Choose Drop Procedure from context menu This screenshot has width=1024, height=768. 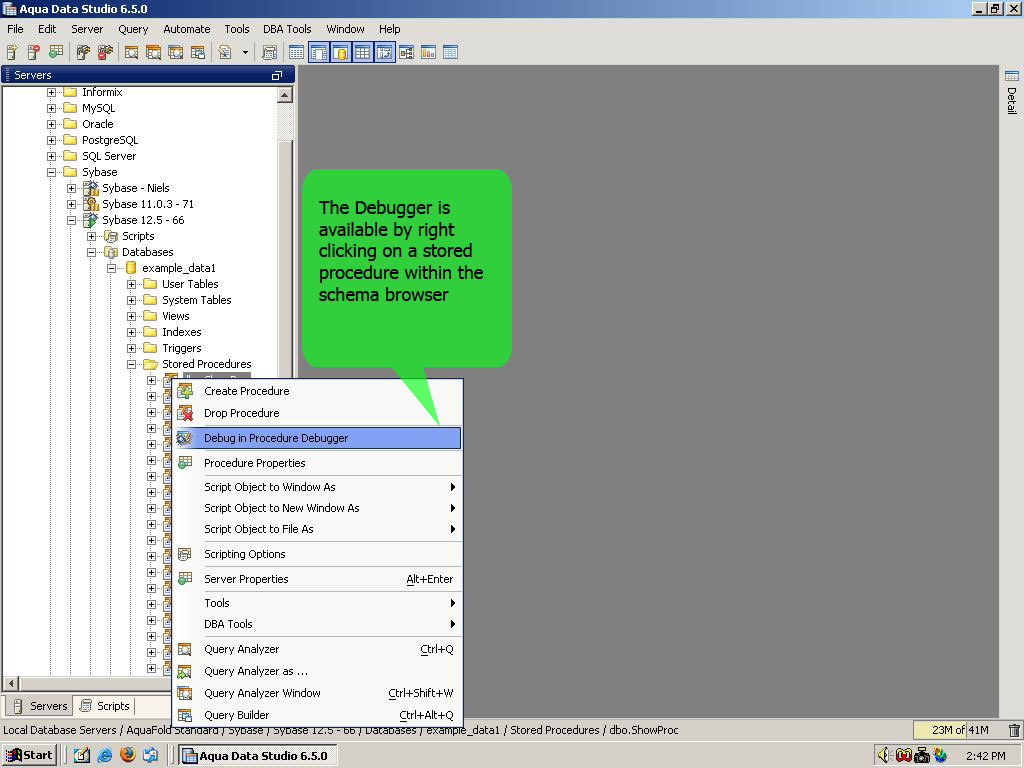pos(318,413)
